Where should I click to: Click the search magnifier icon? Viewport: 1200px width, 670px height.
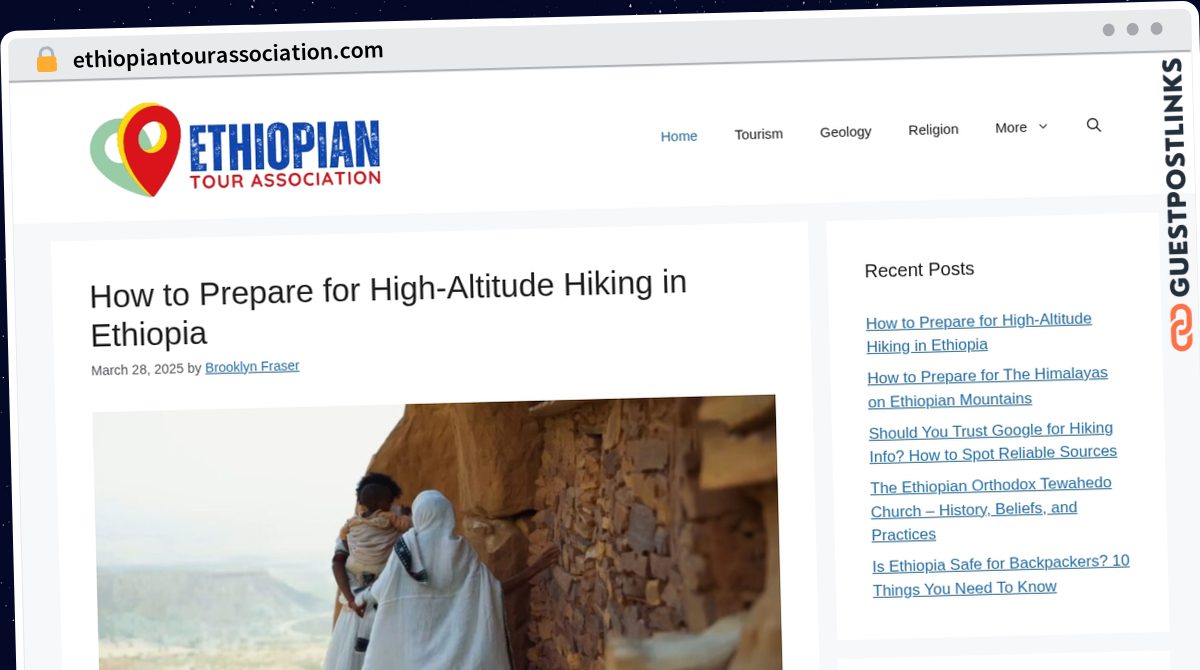[x=1093, y=125]
